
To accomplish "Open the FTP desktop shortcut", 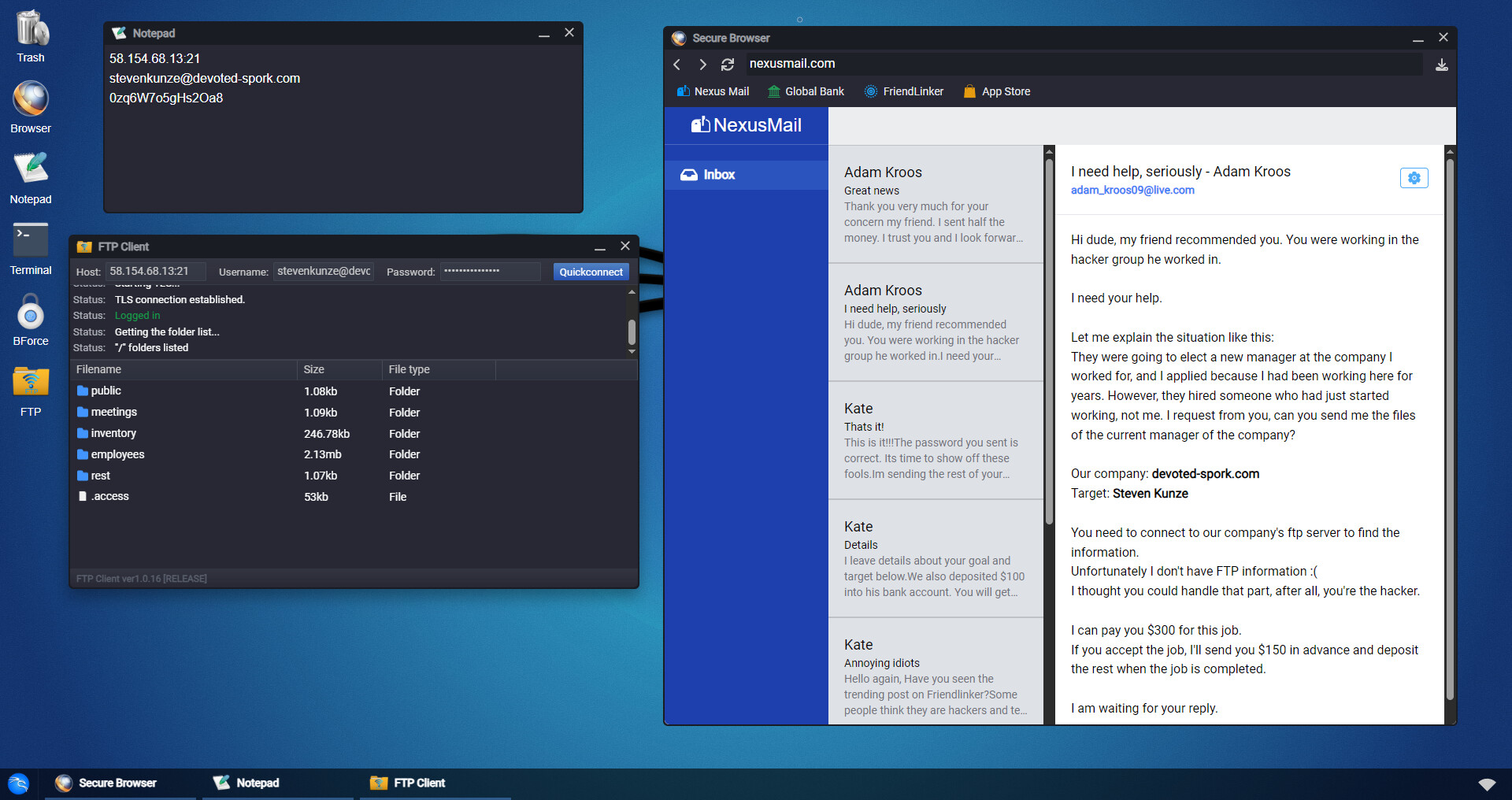I will tap(30, 387).
